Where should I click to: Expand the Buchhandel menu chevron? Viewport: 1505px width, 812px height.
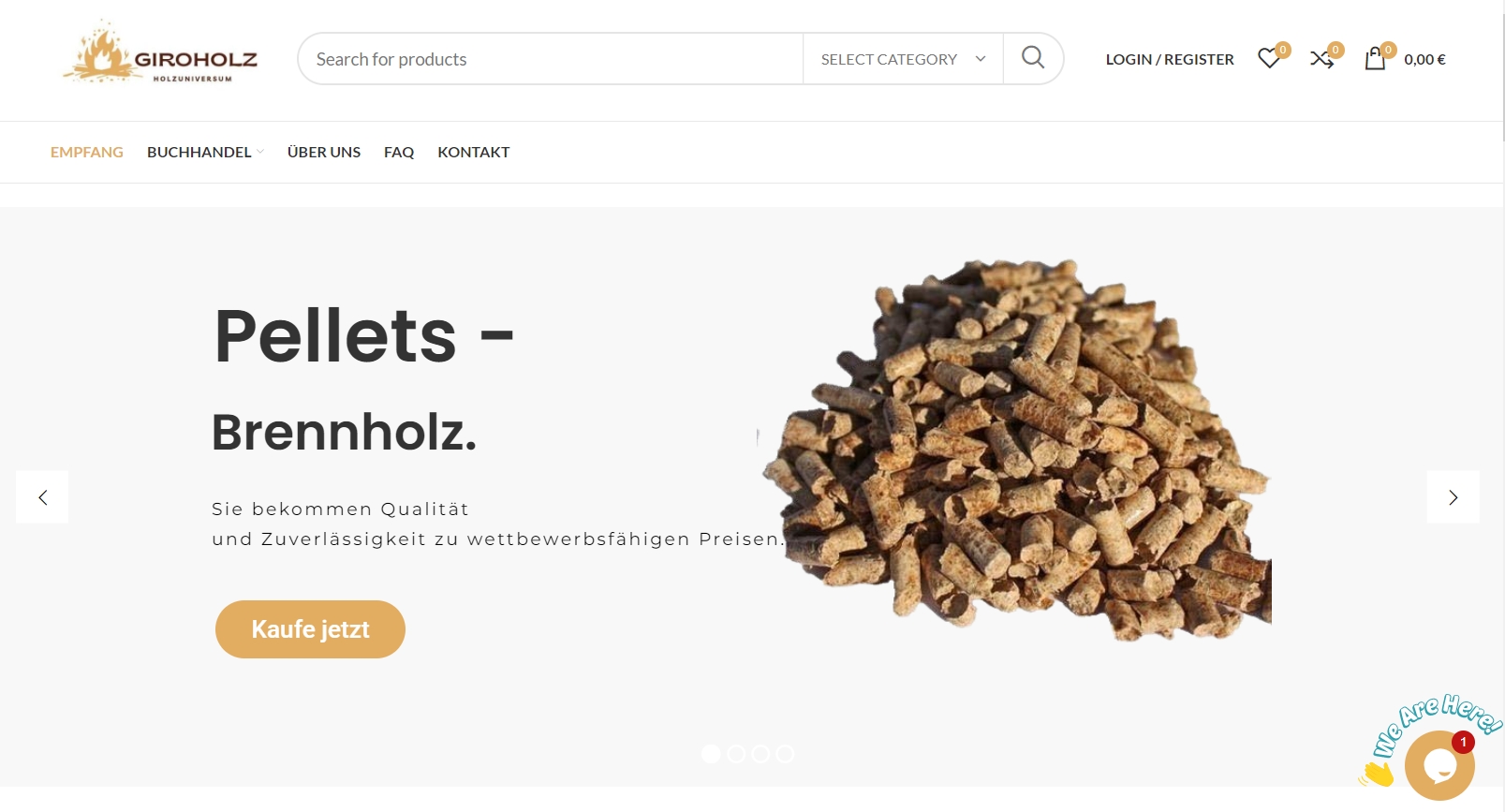click(260, 152)
